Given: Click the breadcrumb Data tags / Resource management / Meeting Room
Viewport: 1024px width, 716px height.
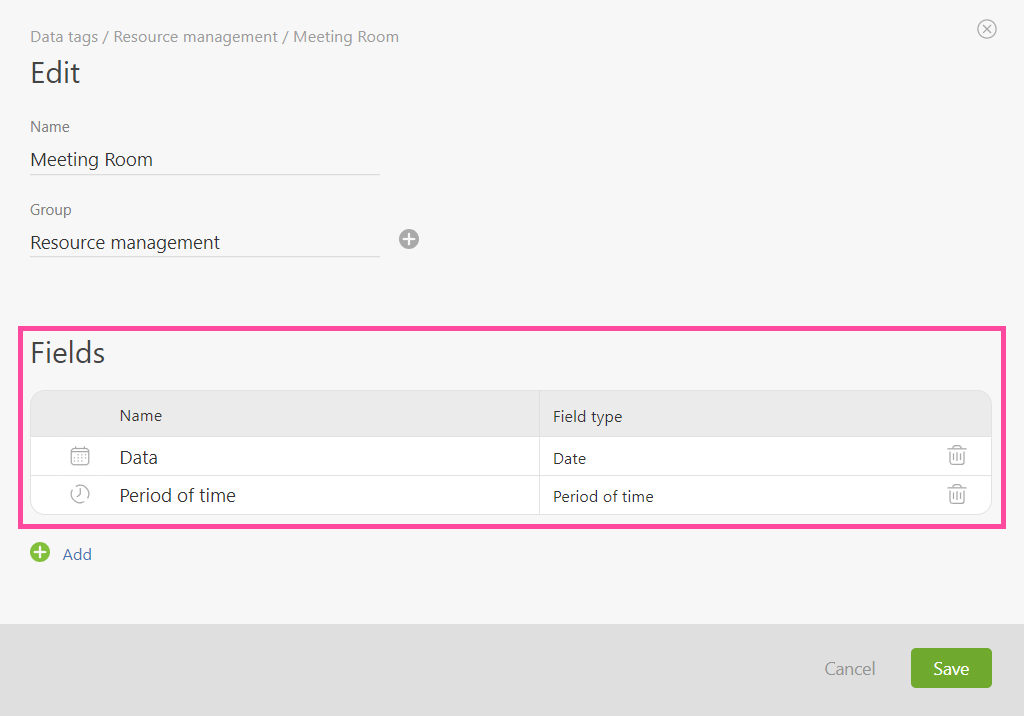Looking at the screenshot, I should pos(214,37).
